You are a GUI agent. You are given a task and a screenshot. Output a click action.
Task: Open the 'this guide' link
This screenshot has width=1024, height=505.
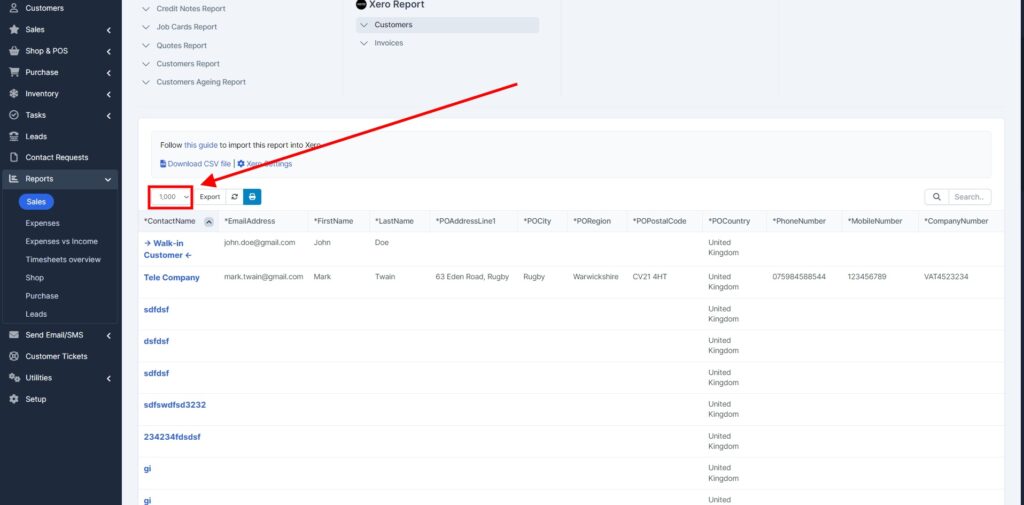point(200,145)
